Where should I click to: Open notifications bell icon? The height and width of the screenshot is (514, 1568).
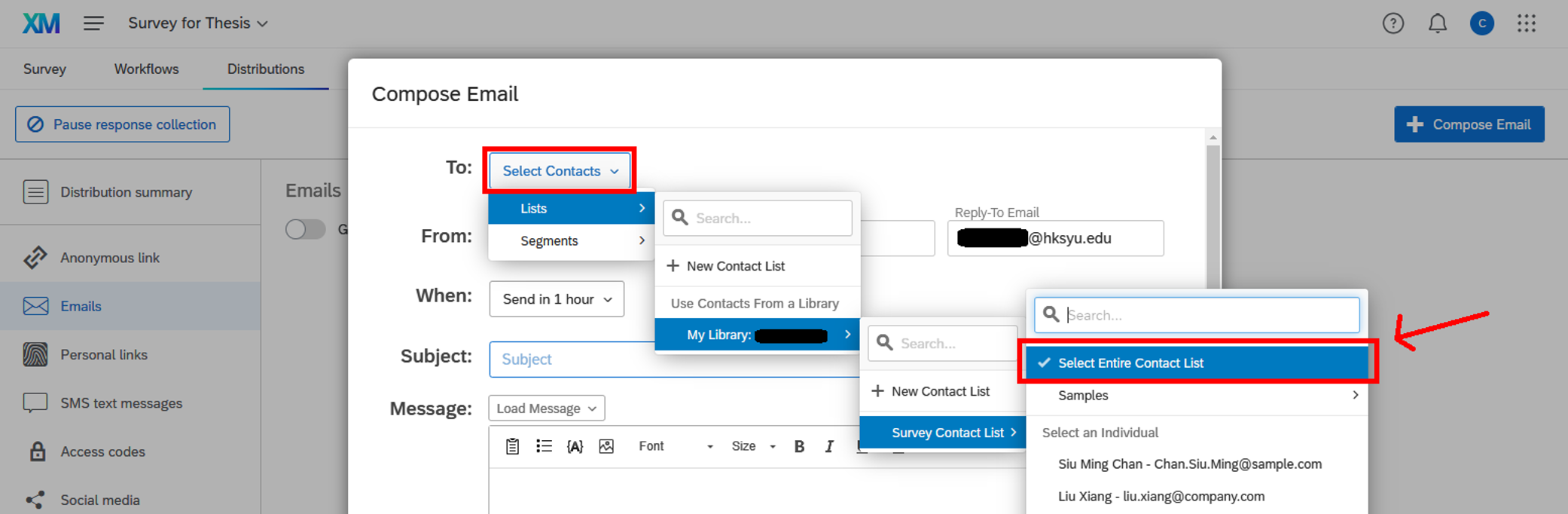pos(1437,23)
